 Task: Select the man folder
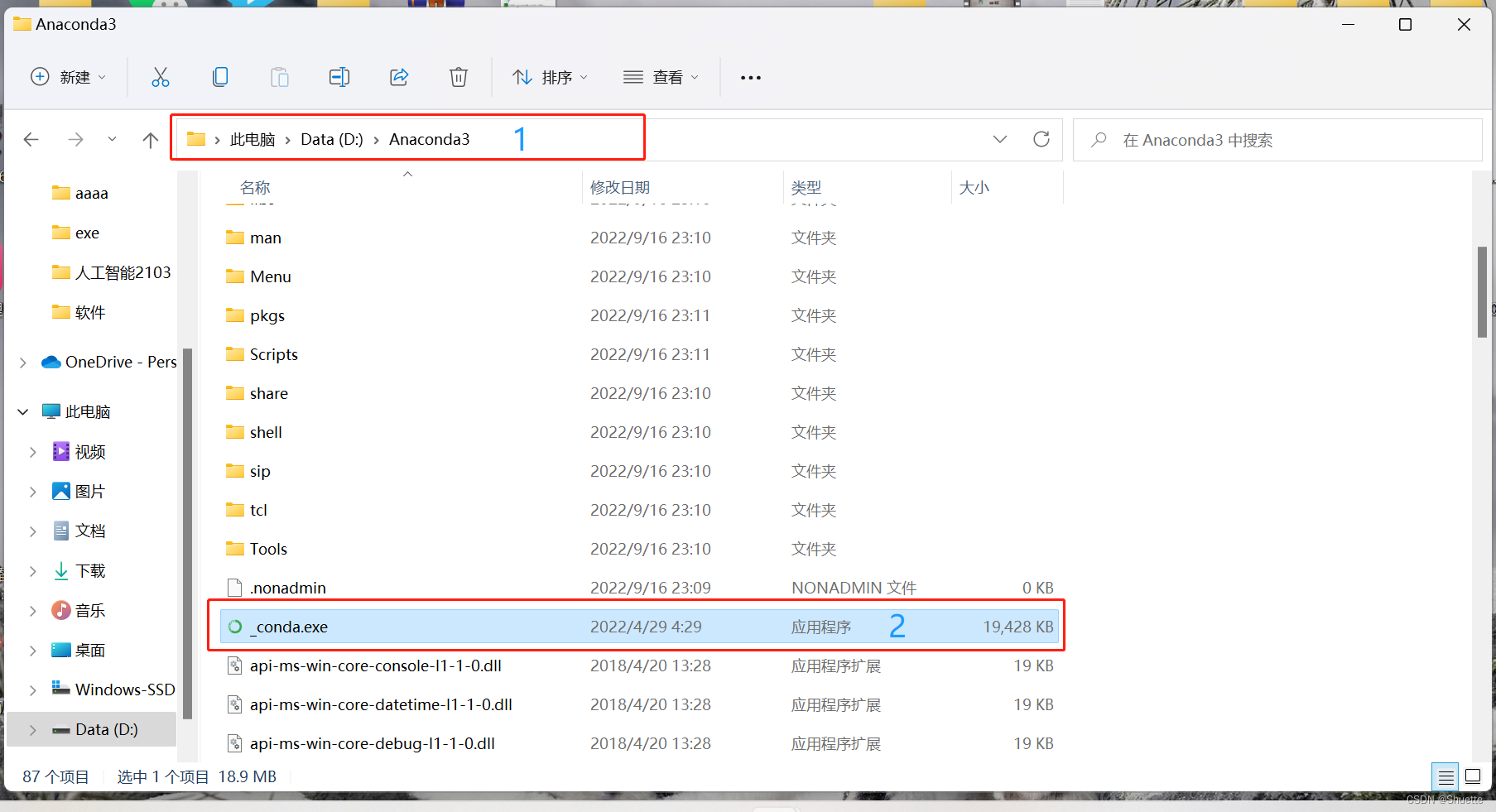(266, 238)
